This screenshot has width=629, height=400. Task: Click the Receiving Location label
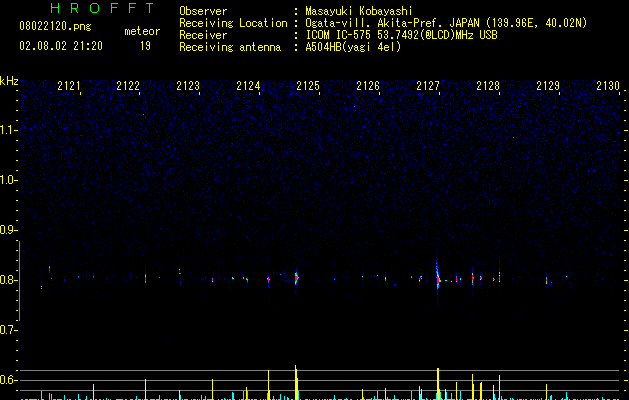click(233, 23)
